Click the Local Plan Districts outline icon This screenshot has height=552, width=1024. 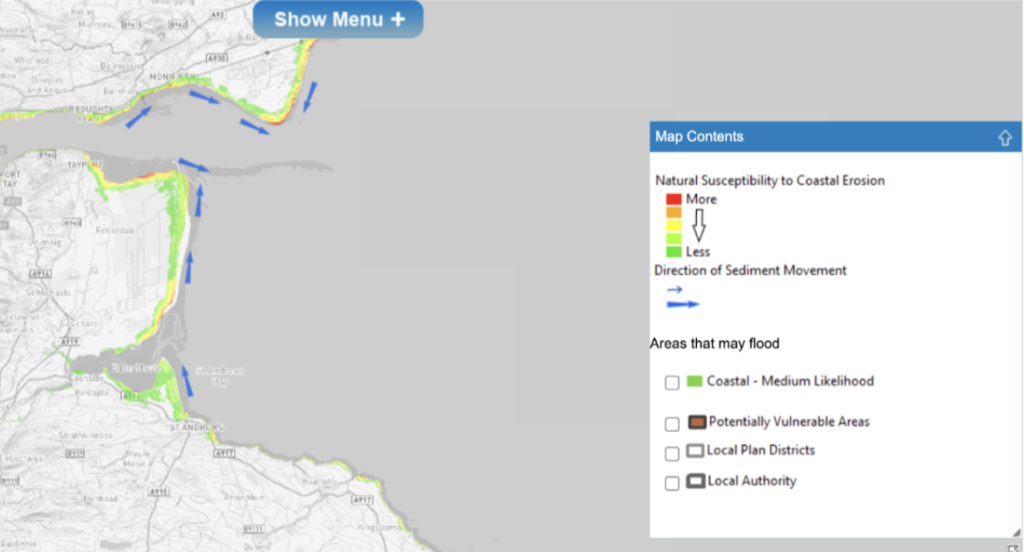click(x=695, y=451)
